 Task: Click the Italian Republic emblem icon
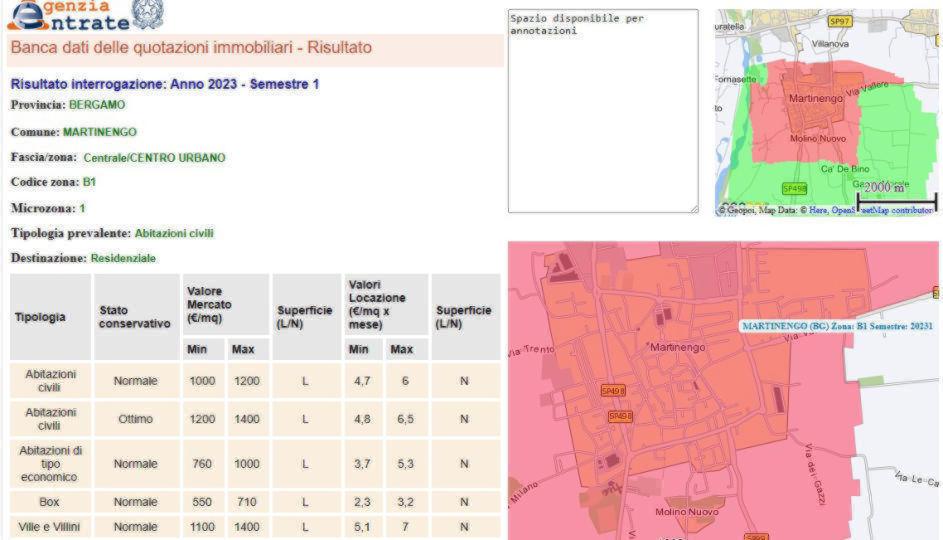pos(147,14)
